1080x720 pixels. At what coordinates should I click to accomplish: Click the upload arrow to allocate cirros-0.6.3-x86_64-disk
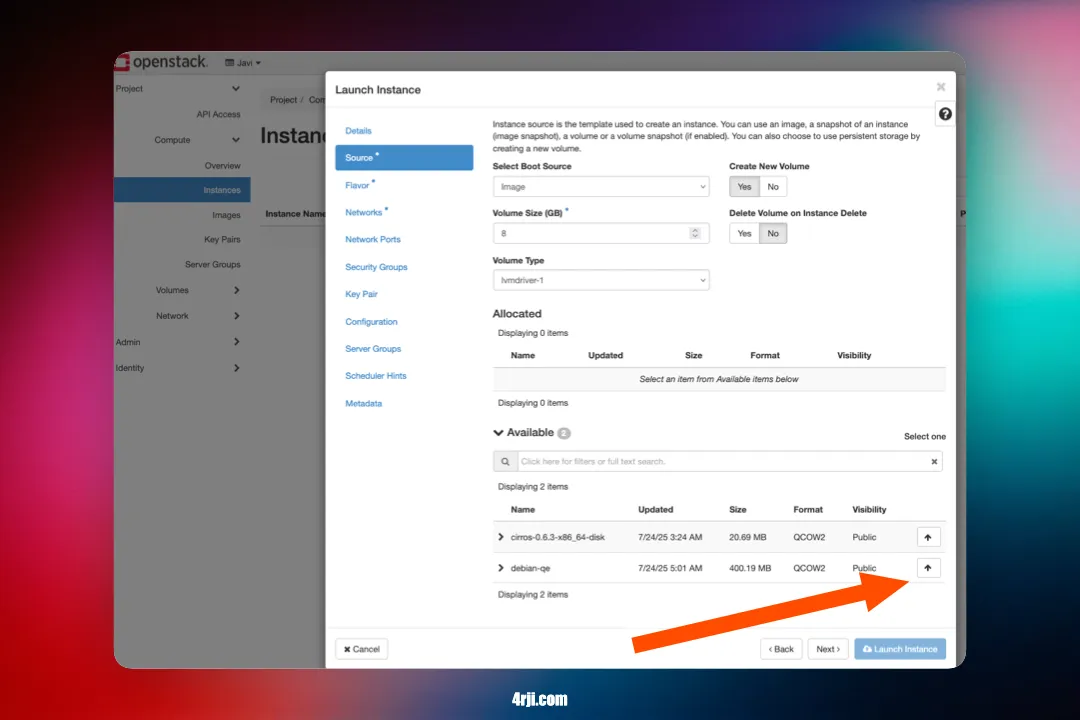928,537
